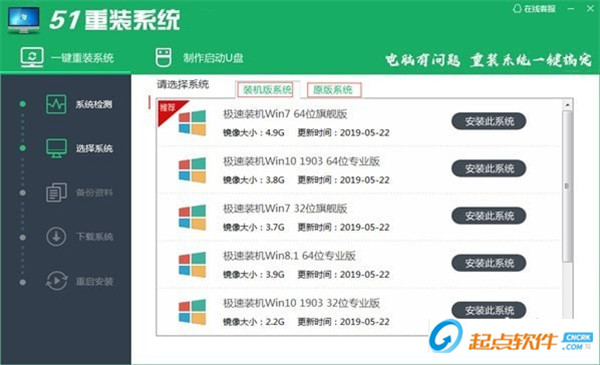Select the 备份资料 step label
The width and height of the screenshot is (600, 365).
click(x=94, y=192)
